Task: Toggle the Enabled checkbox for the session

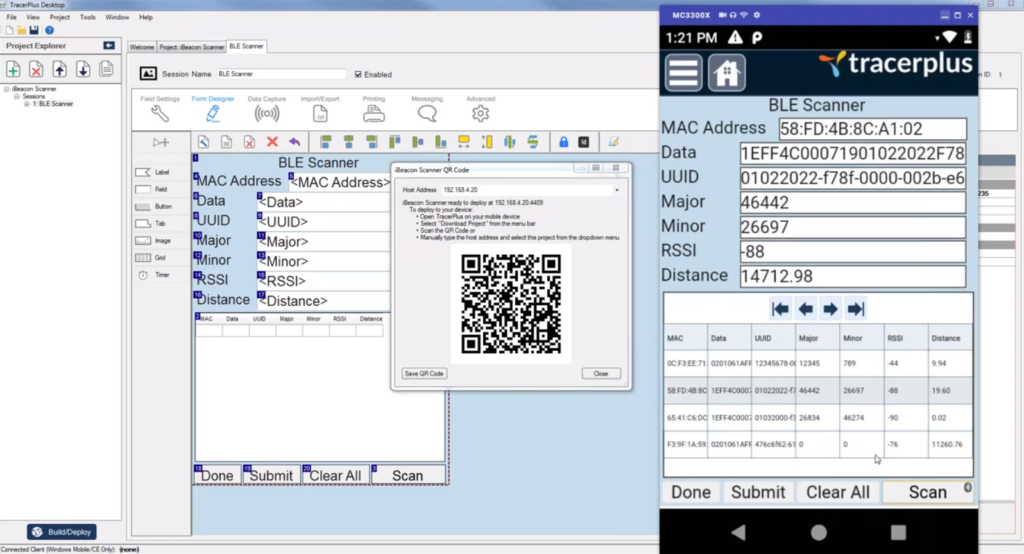Action: click(358, 74)
